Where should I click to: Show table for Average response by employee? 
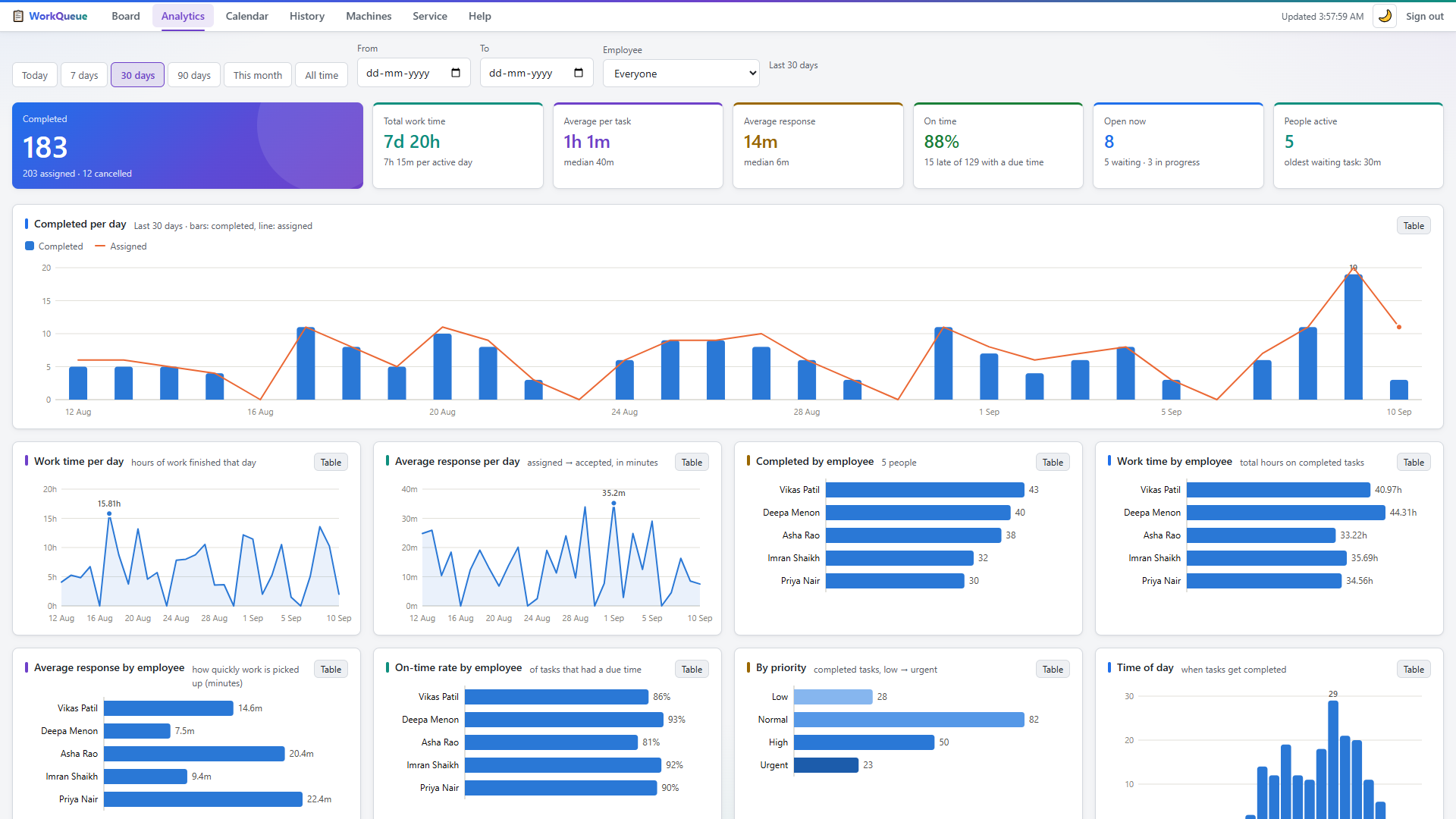tap(331, 670)
